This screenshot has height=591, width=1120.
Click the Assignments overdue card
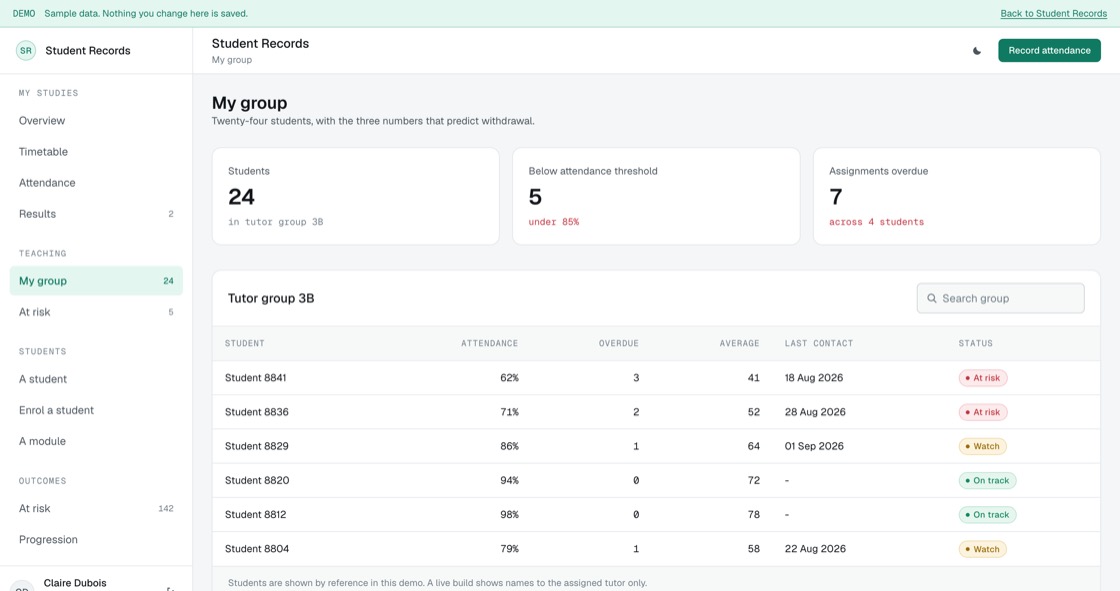(957, 197)
